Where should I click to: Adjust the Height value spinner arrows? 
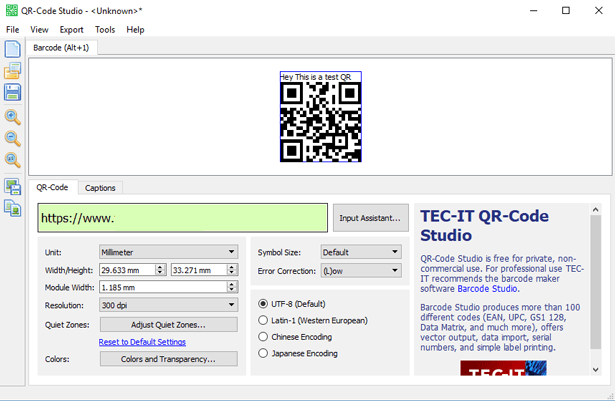coord(232,270)
